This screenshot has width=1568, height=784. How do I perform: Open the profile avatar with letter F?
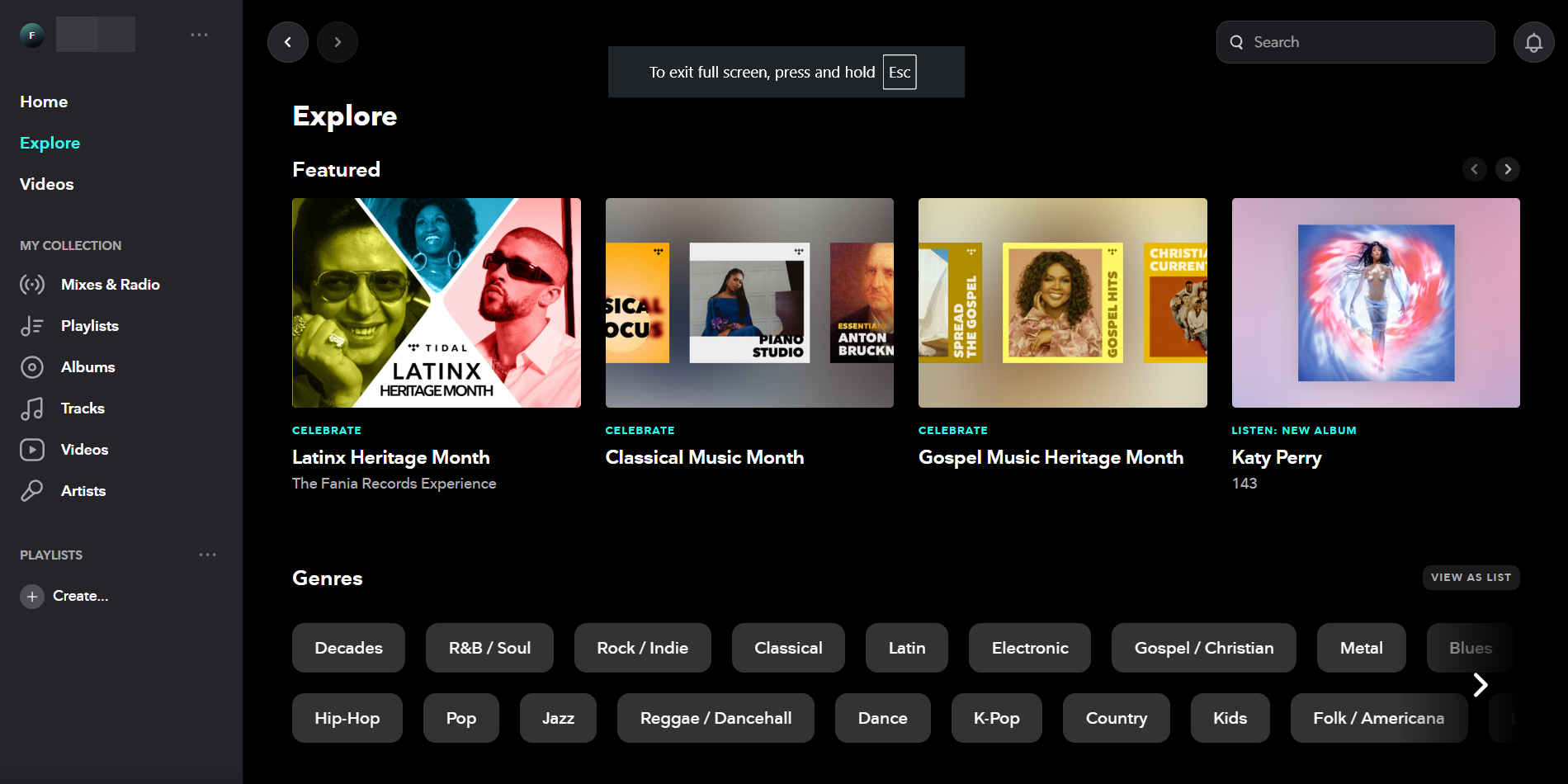pos(32,35)
